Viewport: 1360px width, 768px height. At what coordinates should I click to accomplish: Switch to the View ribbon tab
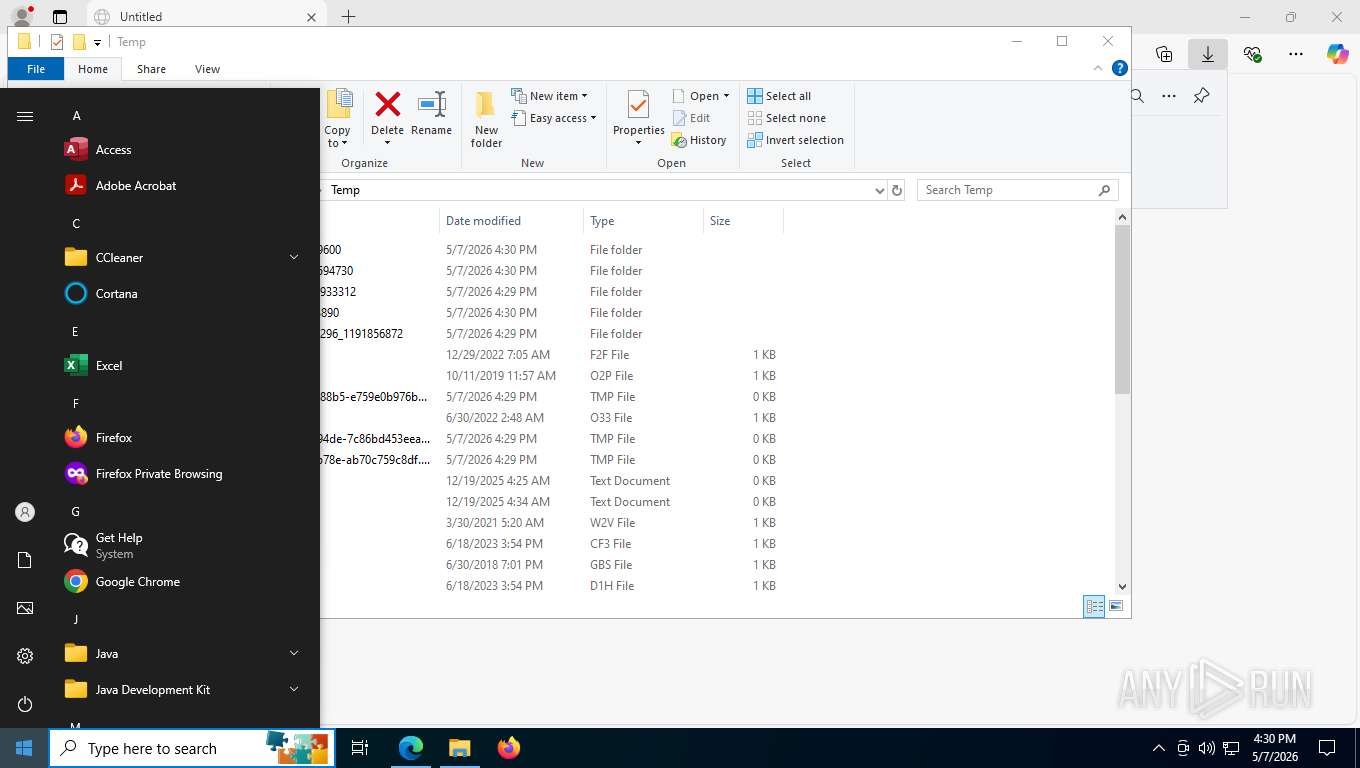(207, 69)
